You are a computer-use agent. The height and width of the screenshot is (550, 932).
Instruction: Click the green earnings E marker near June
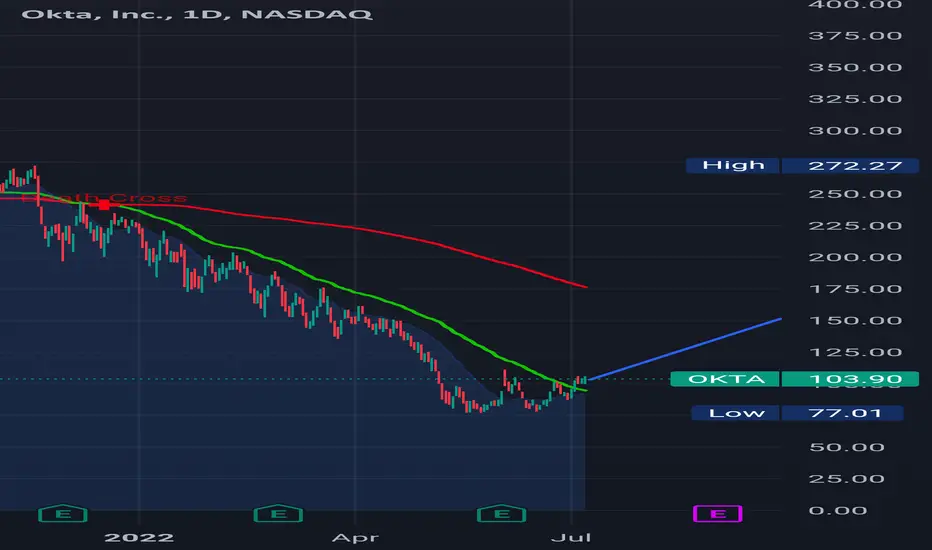[x=502, y=514]
